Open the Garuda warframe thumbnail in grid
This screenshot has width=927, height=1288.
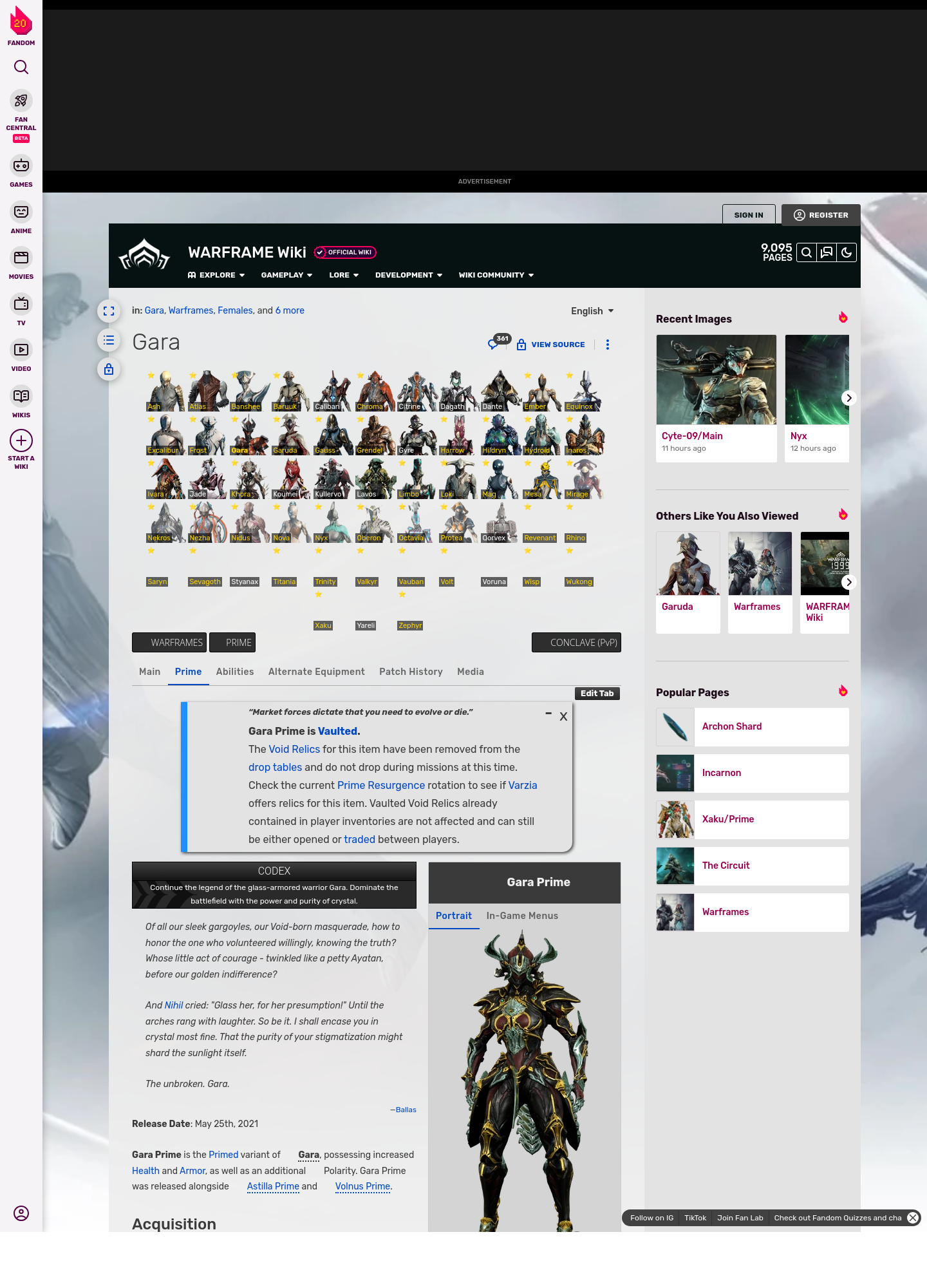point(290,435)
